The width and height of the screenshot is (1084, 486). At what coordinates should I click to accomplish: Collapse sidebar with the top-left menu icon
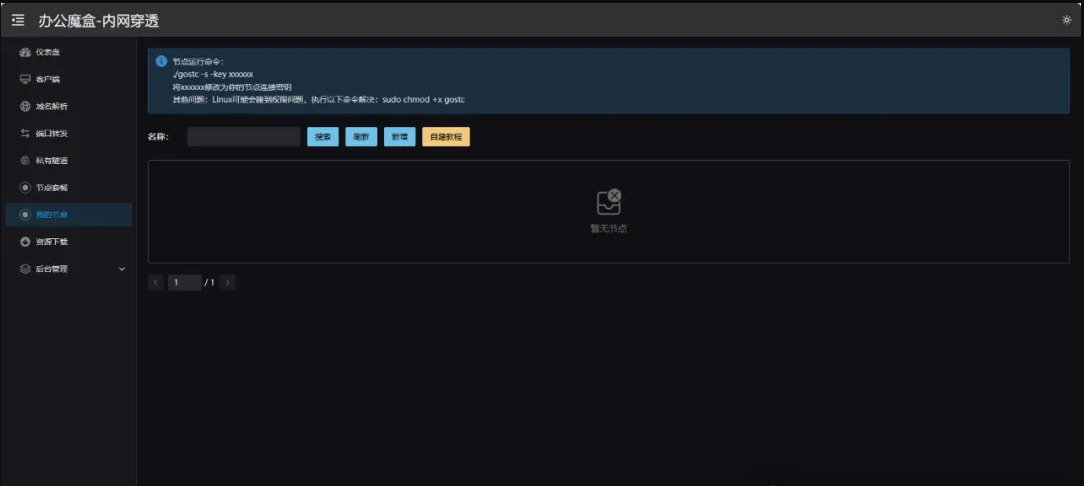coord(18,20)
